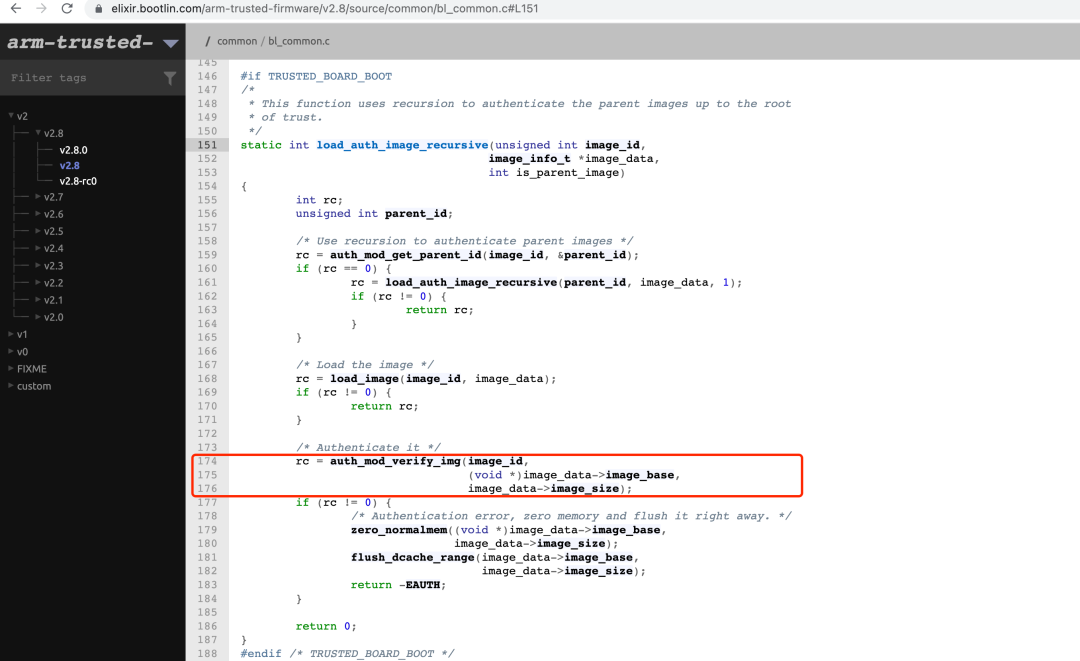
Task: Click TRUSTED_BOARD_BOOT text on line 146
Action: [x=330, y=76]
